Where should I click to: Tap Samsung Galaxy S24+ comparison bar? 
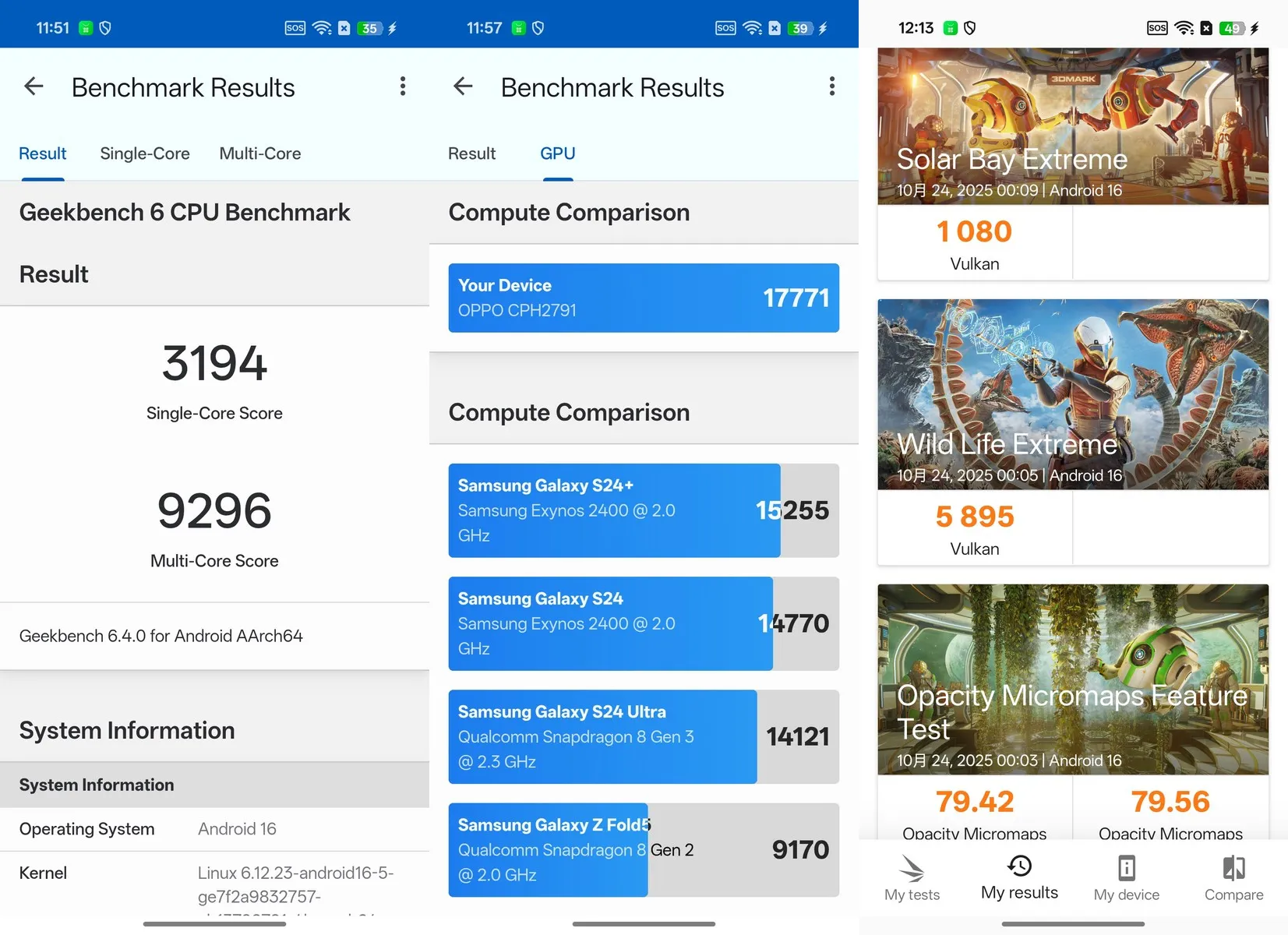coord(644,510)
